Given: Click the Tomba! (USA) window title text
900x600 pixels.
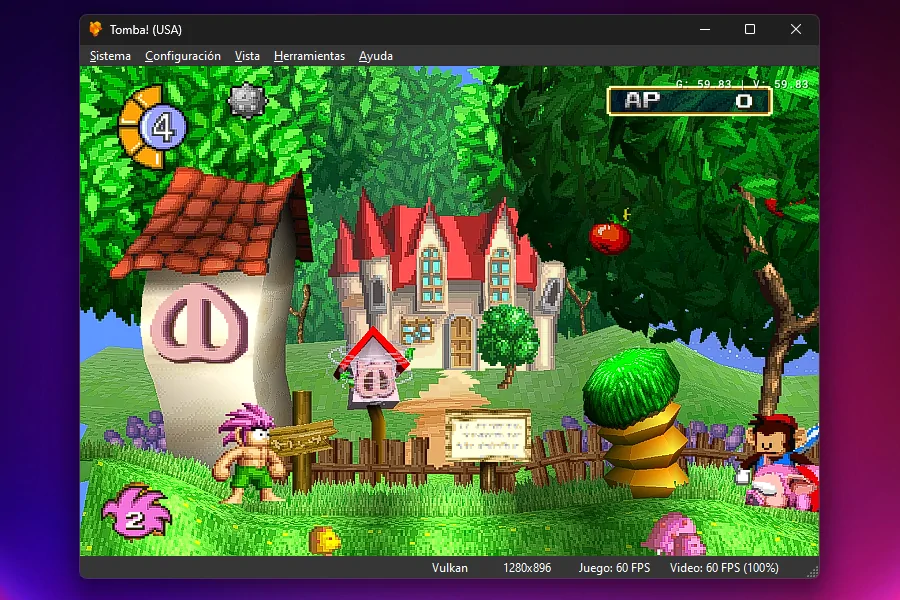Looking at the screenshot, I should 146,30.
